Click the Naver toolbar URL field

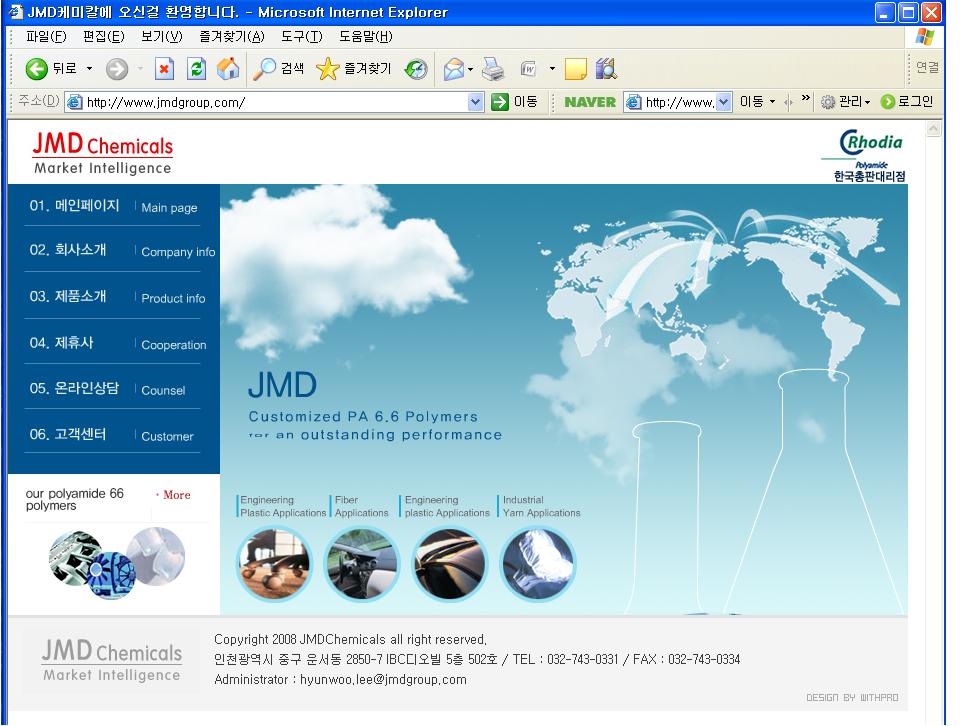click(678, 102)
